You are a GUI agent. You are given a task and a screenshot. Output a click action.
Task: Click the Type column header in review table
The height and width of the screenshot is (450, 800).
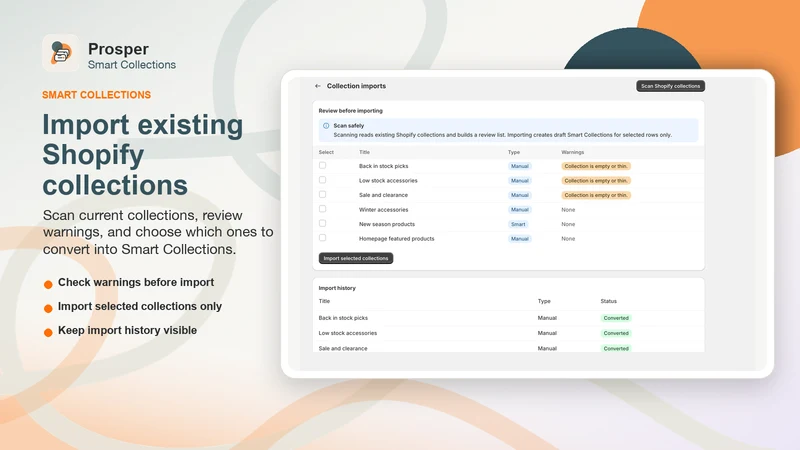[514, 152]
